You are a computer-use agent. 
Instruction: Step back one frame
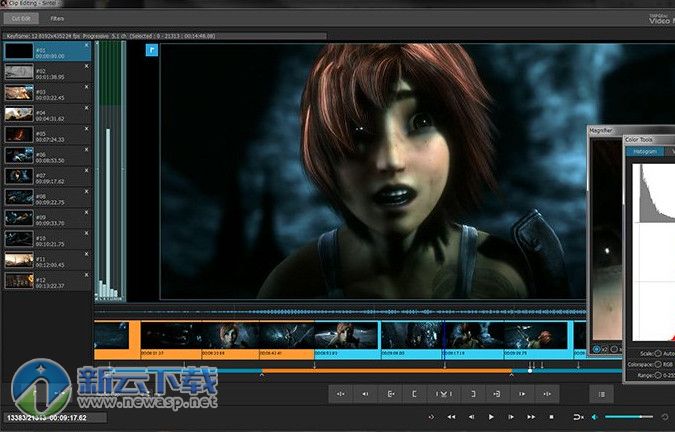tap(471, 417)
